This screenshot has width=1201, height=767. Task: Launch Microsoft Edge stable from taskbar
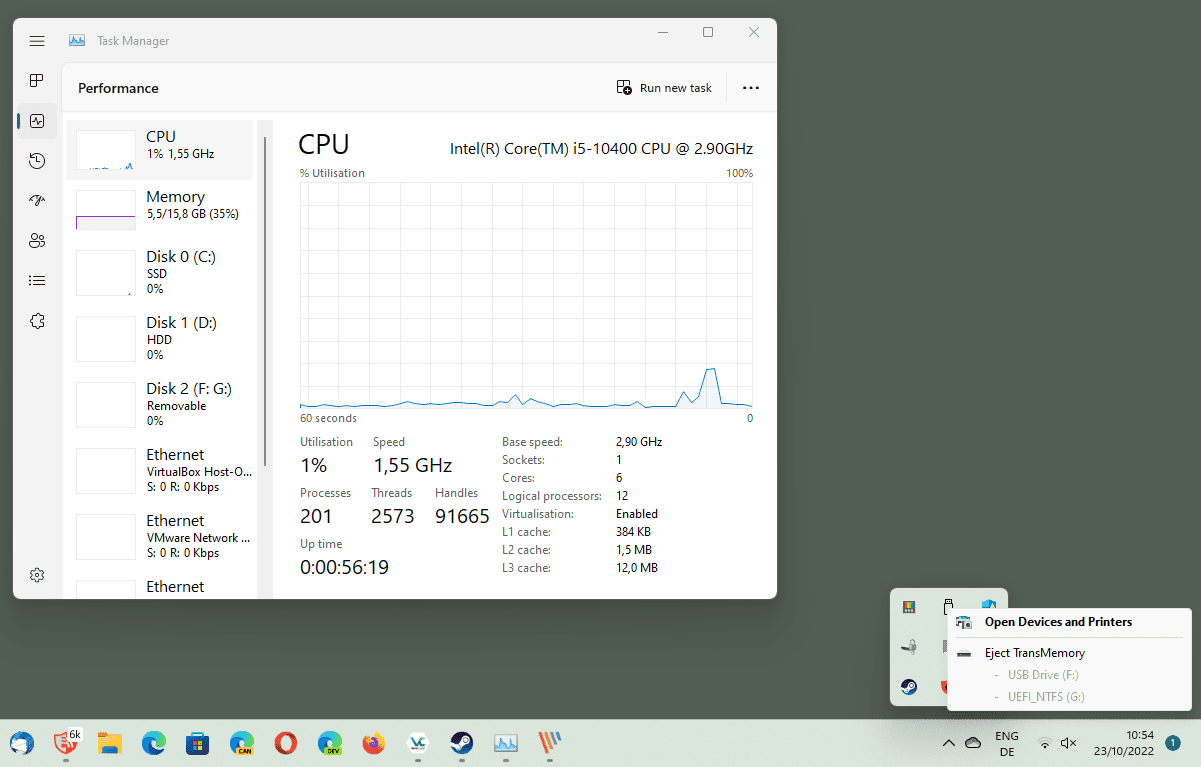(x=154, y=743)
